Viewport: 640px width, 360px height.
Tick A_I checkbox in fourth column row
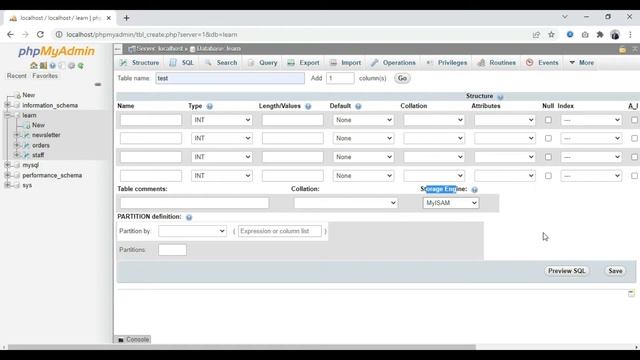[634, 176]
